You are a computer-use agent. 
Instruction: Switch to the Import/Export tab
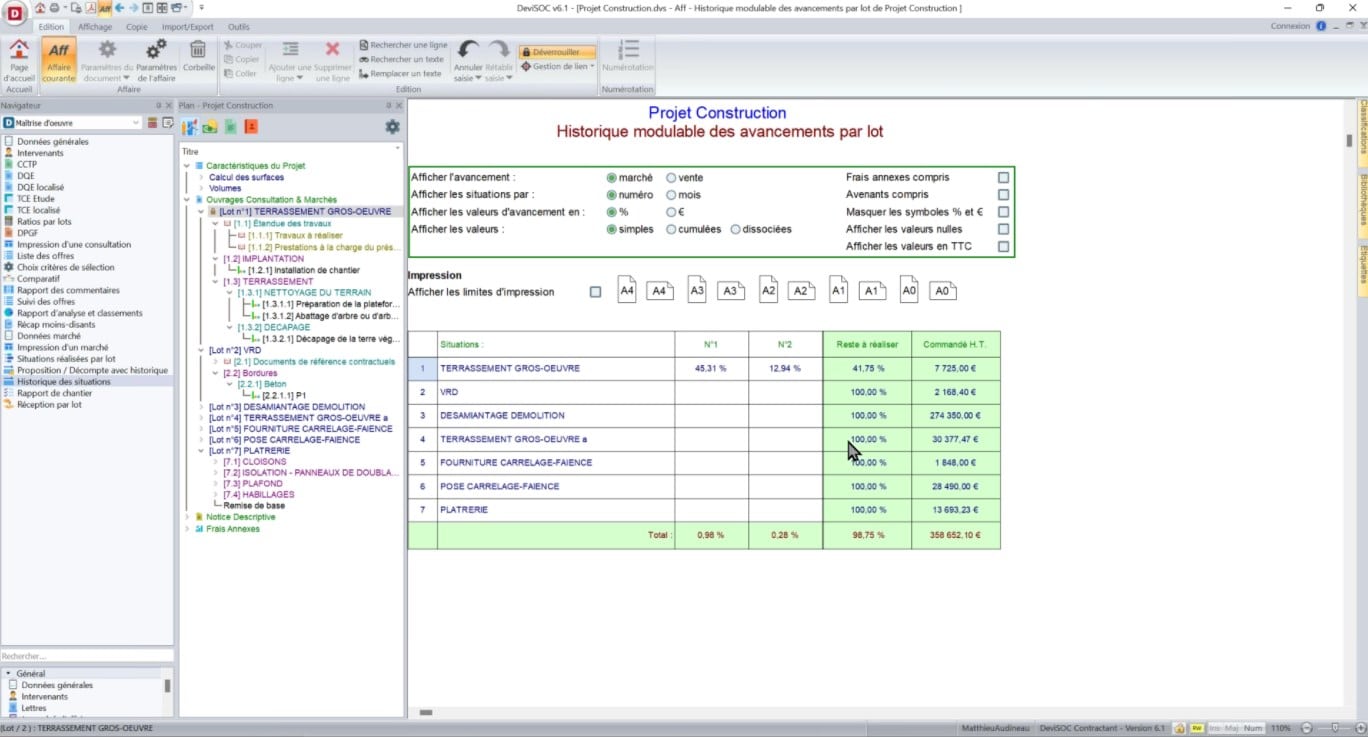[x=188, y=27]
